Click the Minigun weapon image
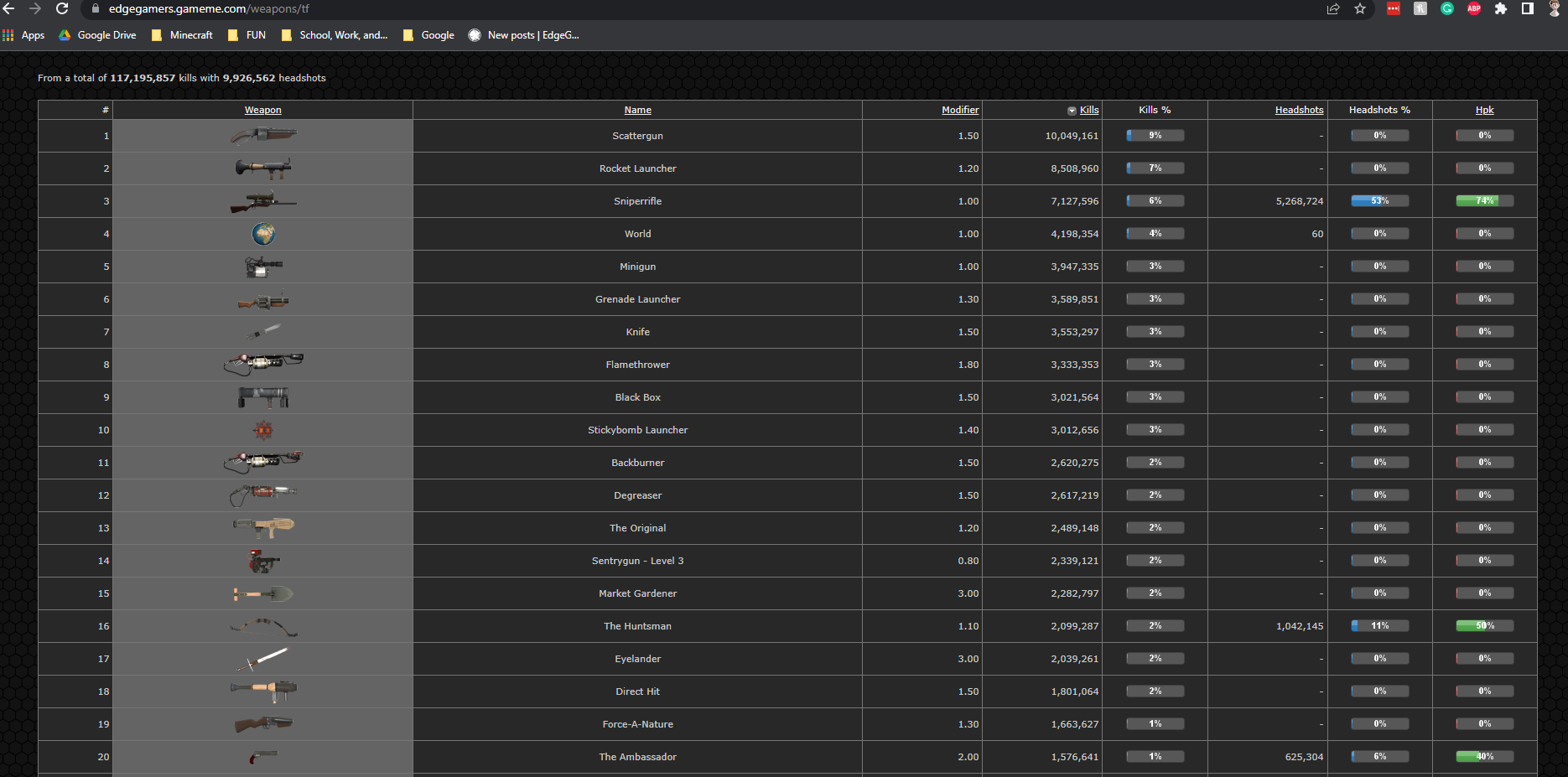The width and height of the screenshot is (1568, 777). click(263, 267)
